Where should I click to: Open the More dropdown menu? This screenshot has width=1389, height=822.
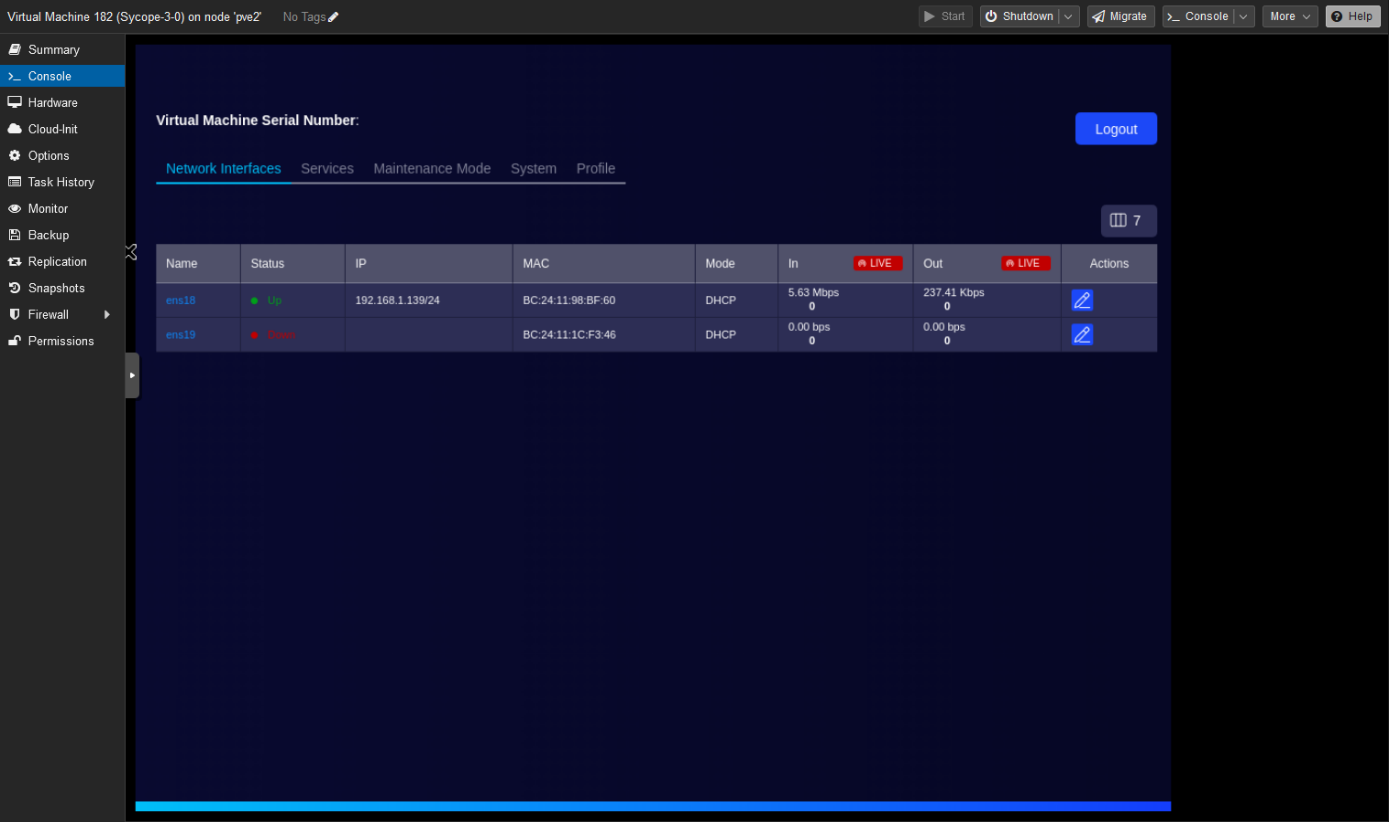(x=1289, y=17)
